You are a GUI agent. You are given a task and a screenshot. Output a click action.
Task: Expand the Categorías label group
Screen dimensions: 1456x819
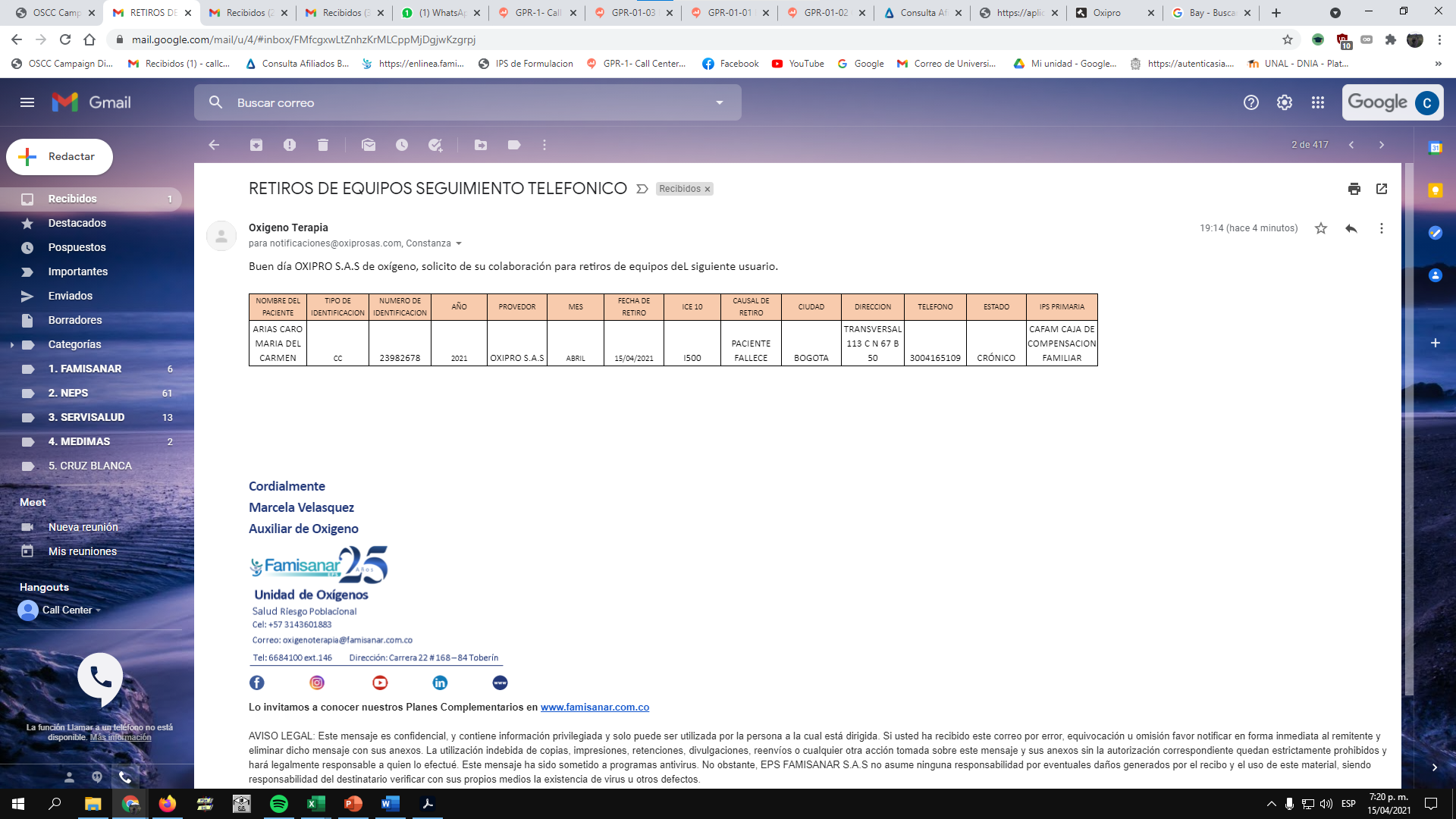coord(12,344)
